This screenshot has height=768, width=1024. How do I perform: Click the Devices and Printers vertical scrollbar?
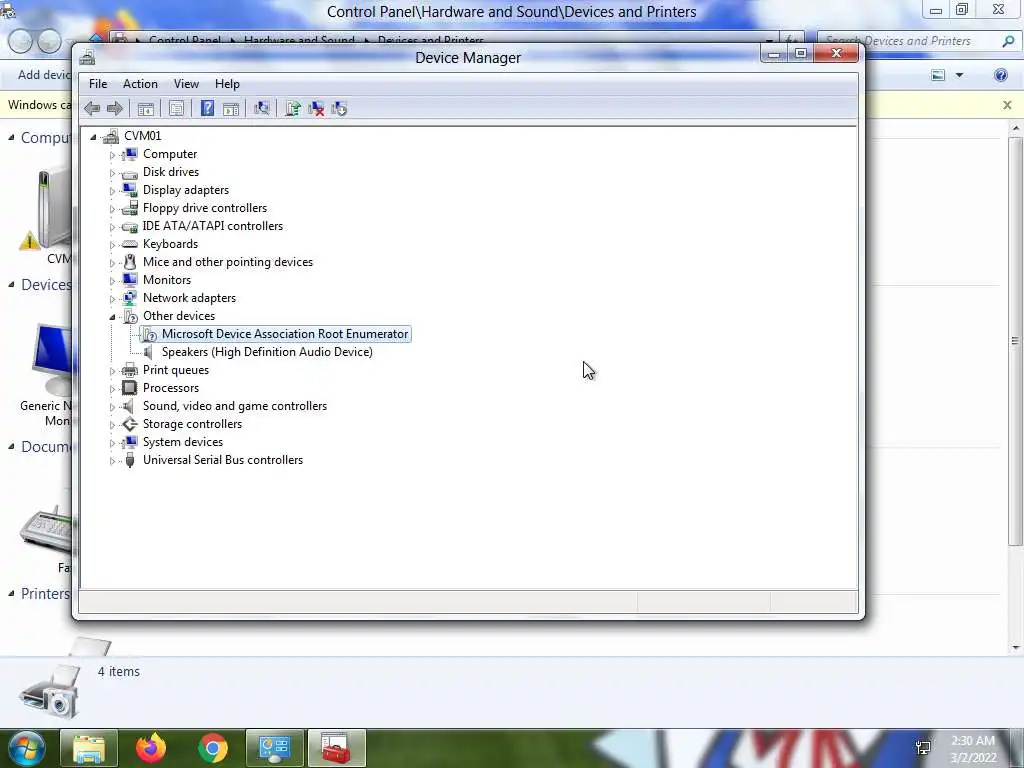pos(1015,340)
